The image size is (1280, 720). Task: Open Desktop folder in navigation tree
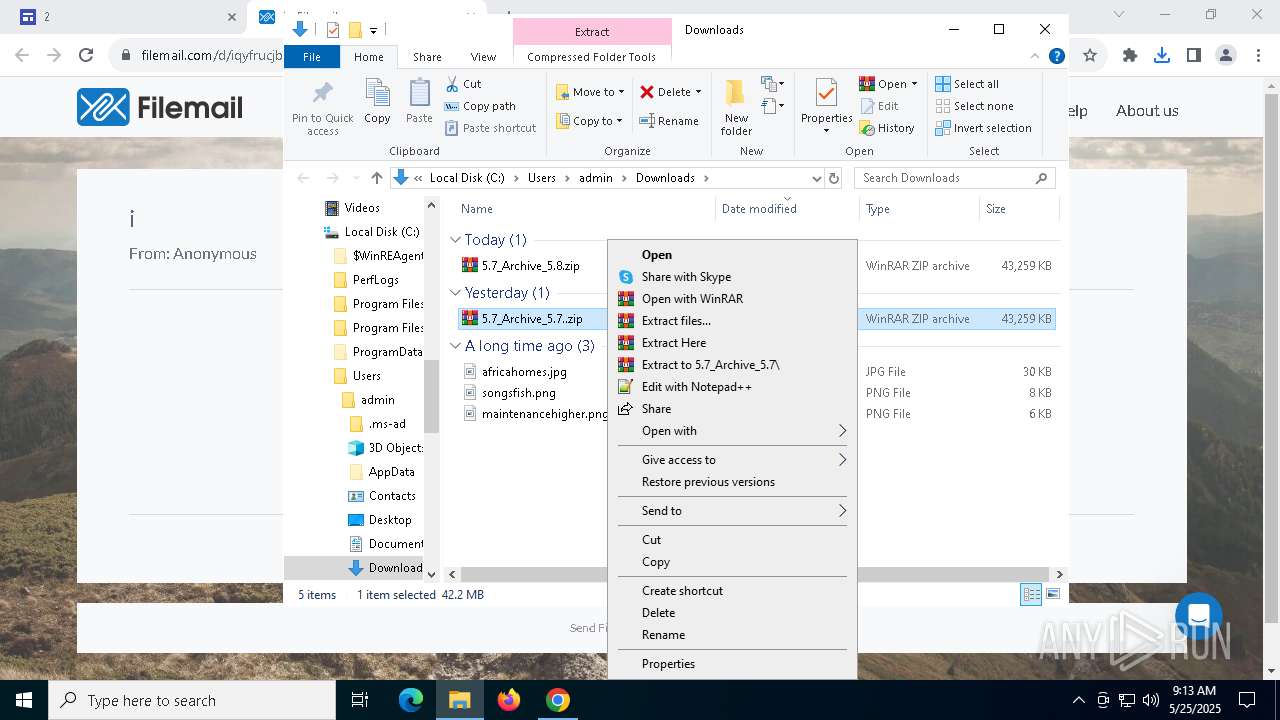(x=389, y=520)
